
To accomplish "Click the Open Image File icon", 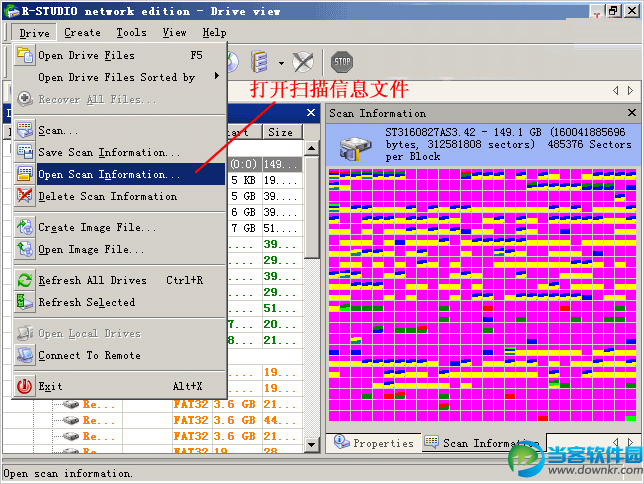I will pyautogui.click(x=25, y=249).
